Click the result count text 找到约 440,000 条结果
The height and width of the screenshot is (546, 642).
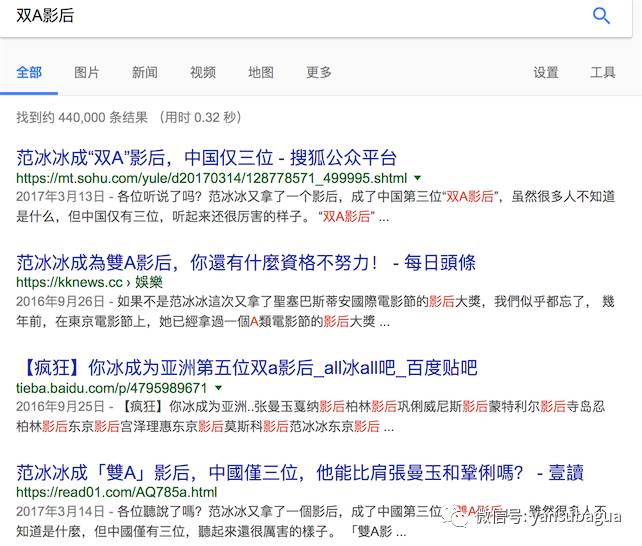pos(82,117)
